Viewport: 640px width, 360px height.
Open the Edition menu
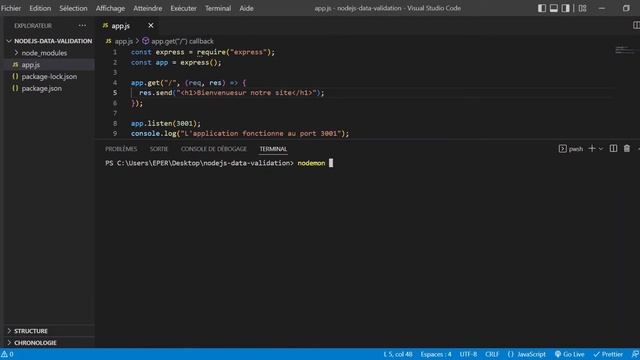point(40,8)
